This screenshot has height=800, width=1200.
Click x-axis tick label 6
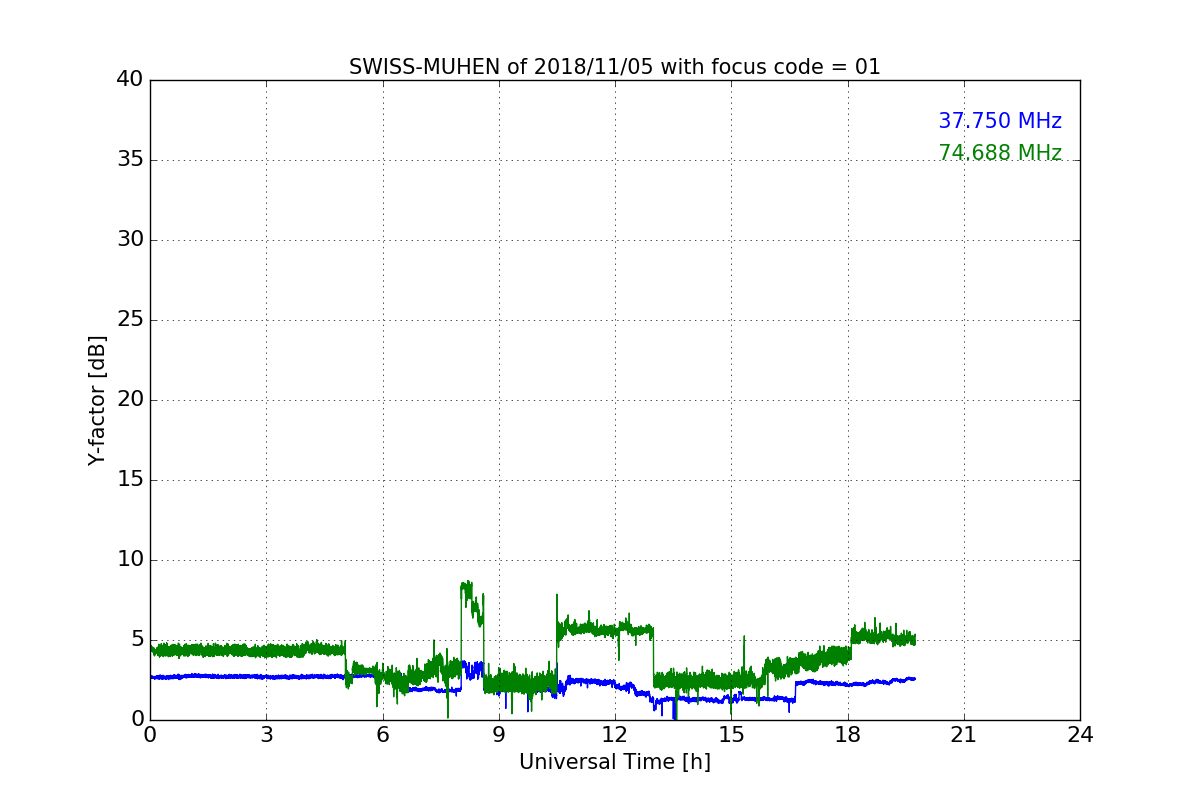383,735
